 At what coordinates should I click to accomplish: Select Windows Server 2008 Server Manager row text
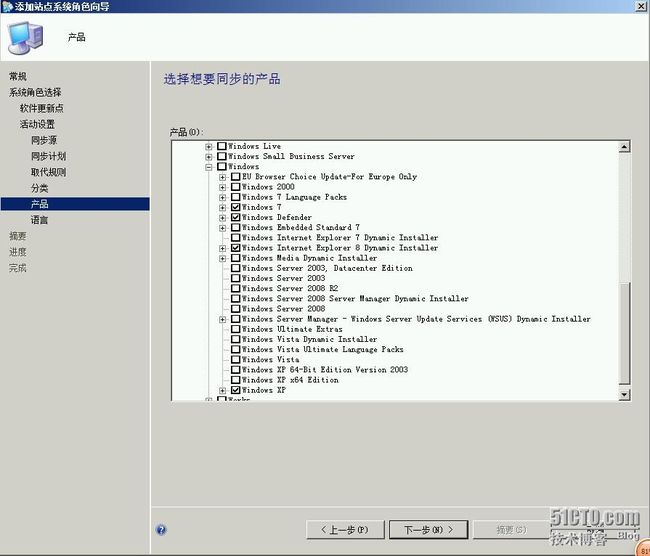click(x=355, y=299)
